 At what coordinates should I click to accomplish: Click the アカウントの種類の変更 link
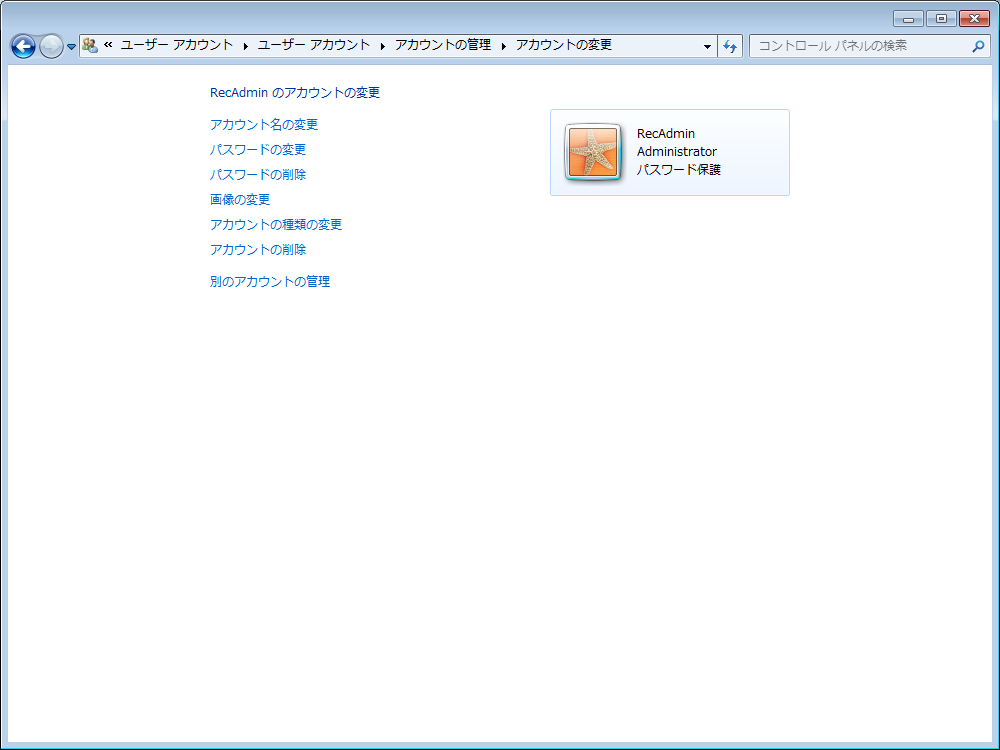tap(276, 225)
